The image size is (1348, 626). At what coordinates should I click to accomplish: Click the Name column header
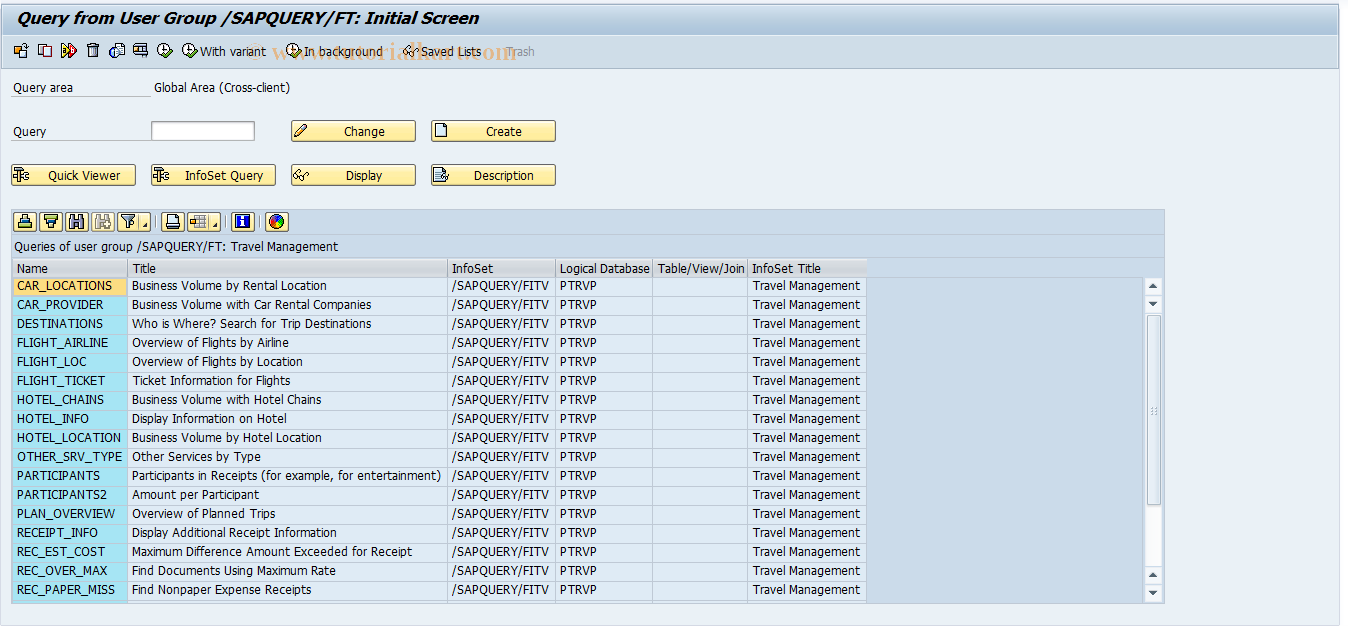point(70,268)
